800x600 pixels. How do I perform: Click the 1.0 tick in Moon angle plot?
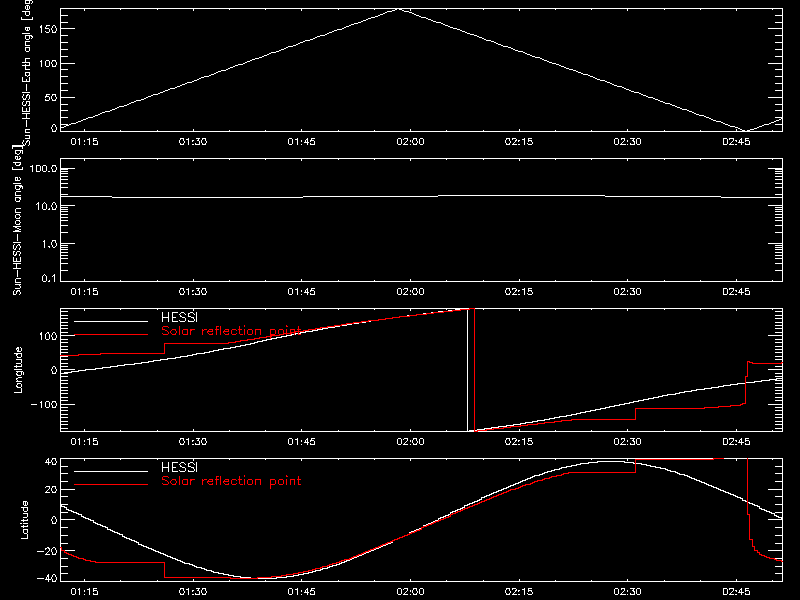point(50,244)
